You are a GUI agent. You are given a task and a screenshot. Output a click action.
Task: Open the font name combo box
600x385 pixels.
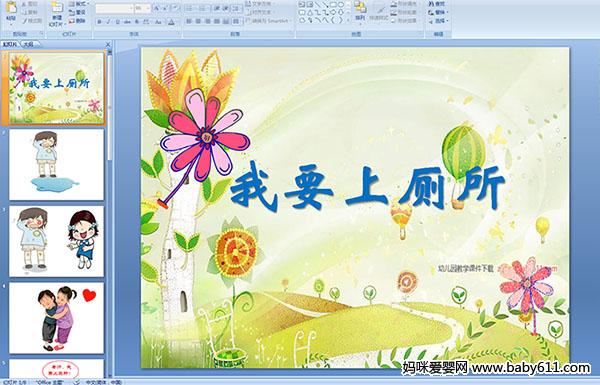[x=114, y=8]
